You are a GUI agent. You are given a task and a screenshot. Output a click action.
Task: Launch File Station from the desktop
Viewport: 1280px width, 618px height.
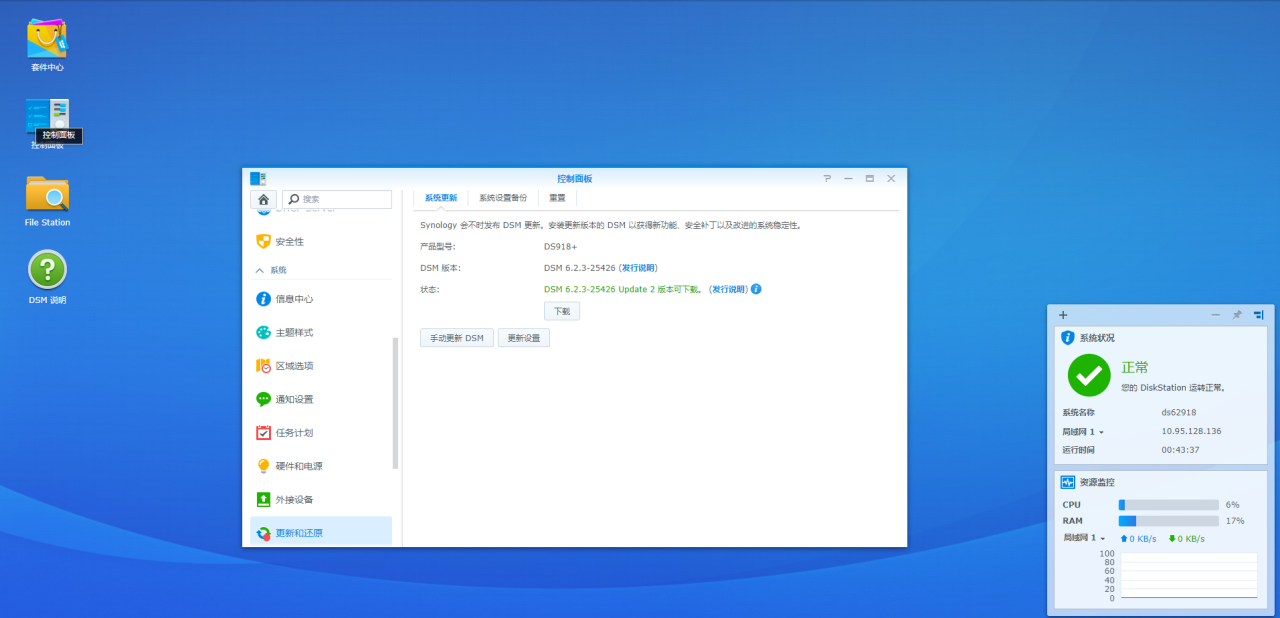pos(47,194)
